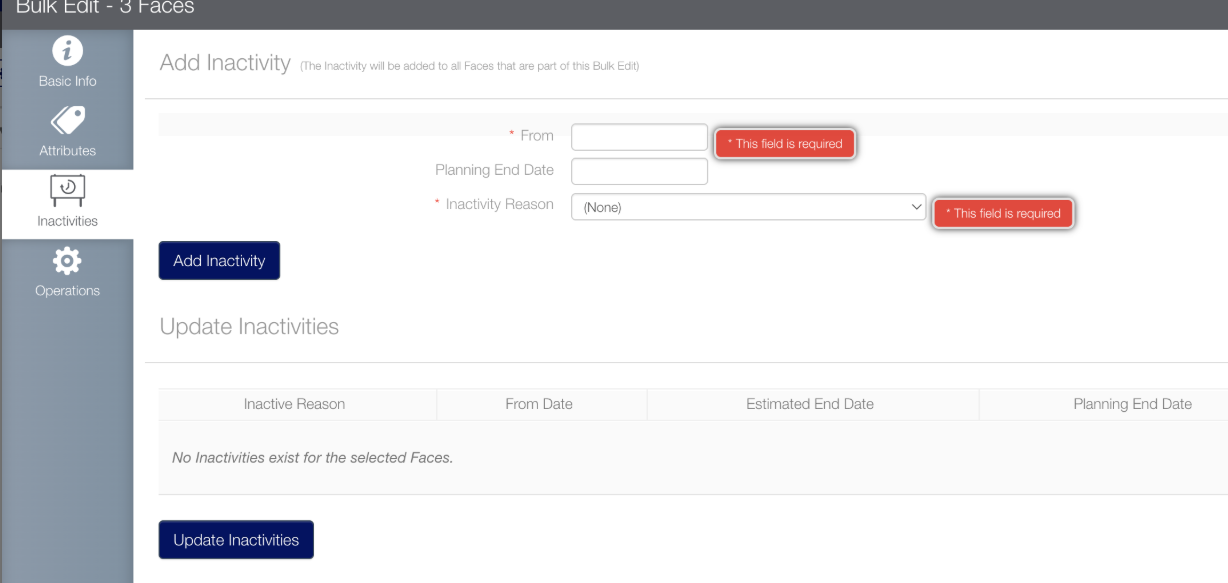Click the From Date column header

pos(539,404)
